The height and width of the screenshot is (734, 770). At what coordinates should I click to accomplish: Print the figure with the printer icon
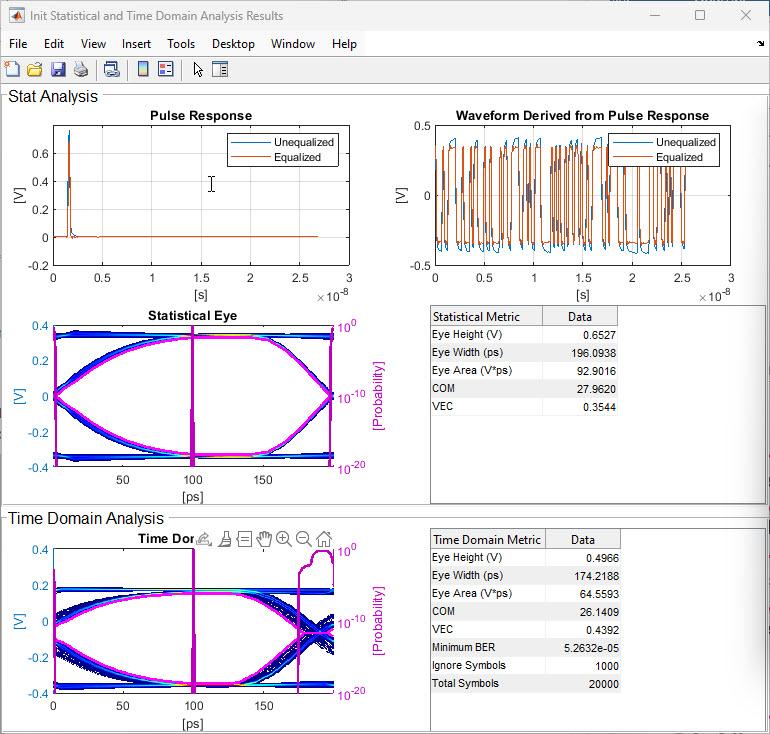pyautogui.click(x=81, y=69)
